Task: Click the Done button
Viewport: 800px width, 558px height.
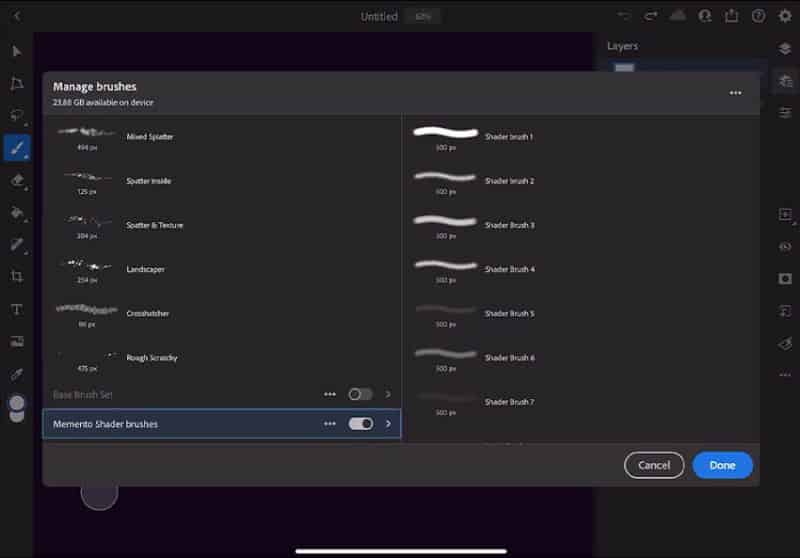Action: 722,465
